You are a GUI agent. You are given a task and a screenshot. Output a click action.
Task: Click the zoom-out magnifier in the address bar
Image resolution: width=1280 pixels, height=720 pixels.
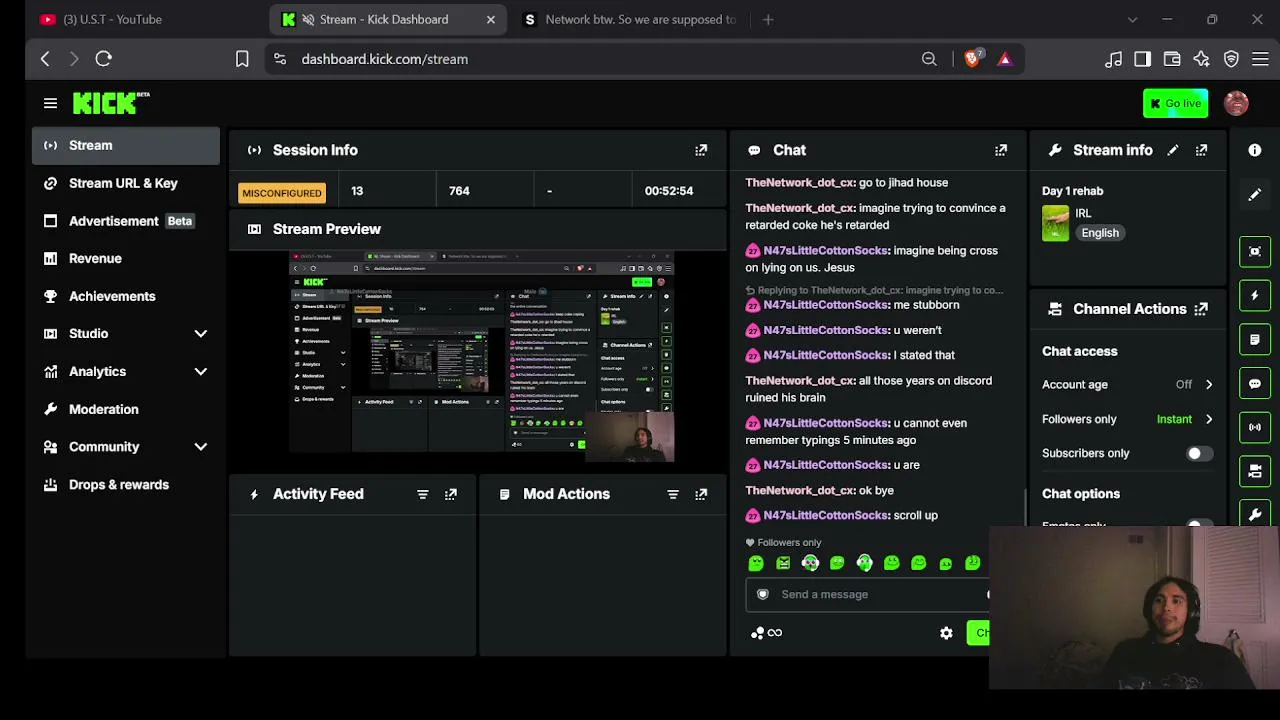point(929,59)
